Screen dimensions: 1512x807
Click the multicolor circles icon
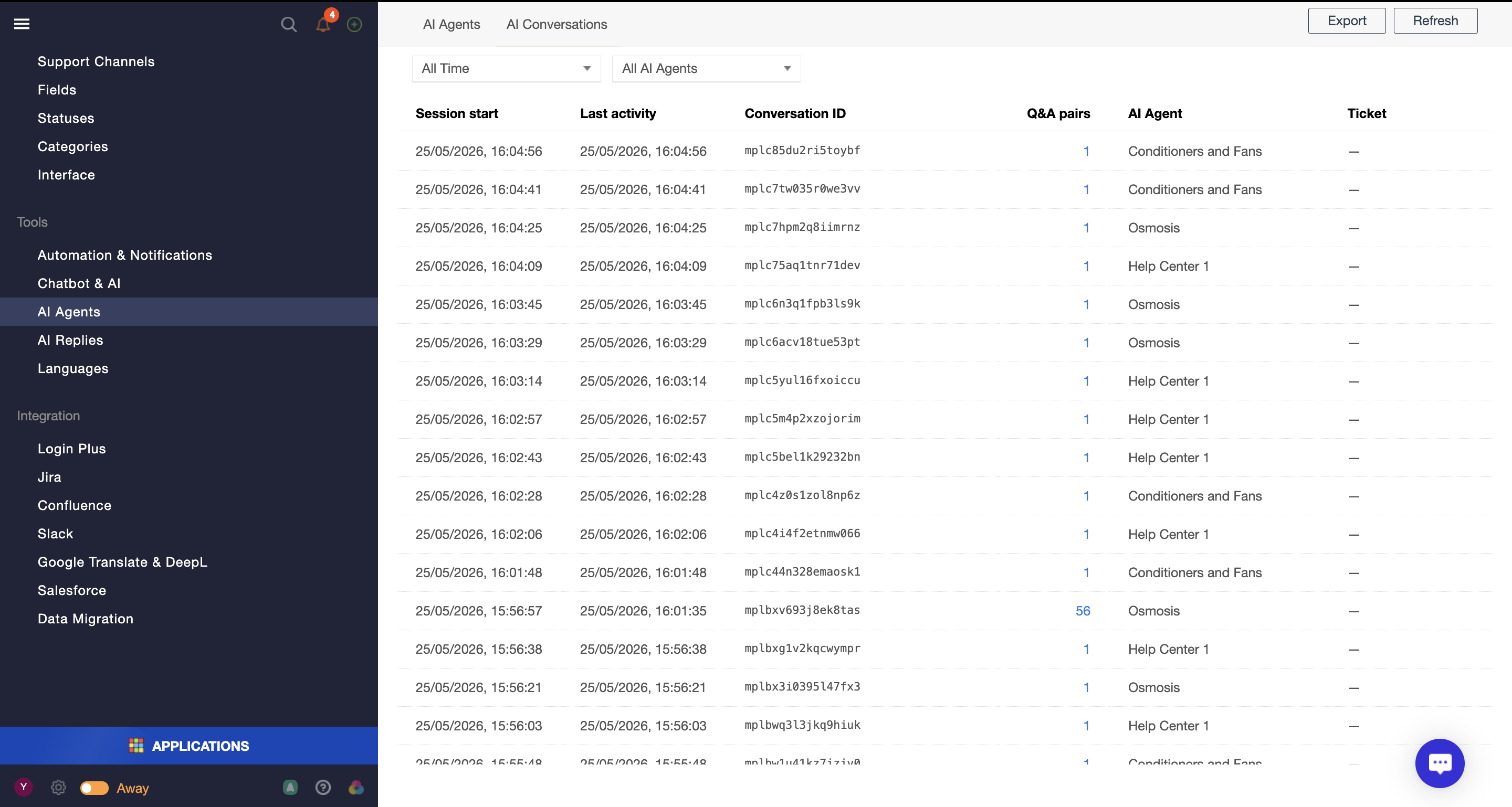(356, 787)
